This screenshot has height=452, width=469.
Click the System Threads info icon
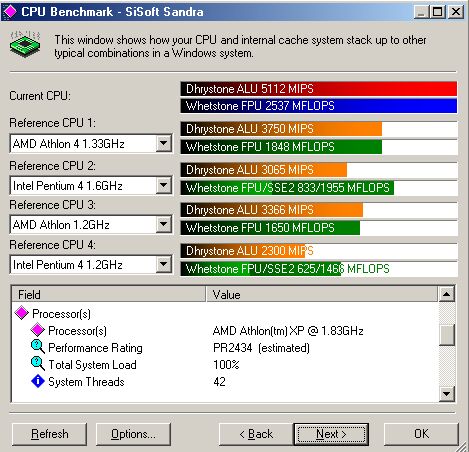tap(38, 381)
